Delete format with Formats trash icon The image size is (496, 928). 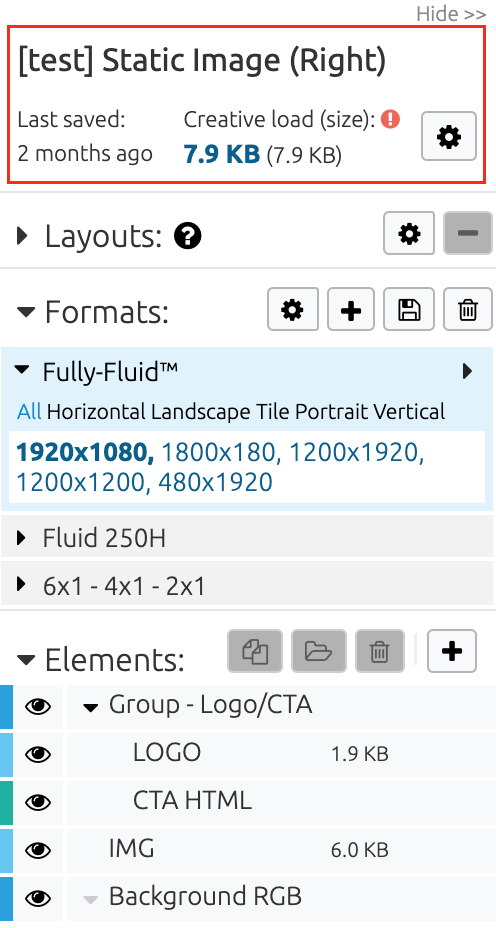coord(468,309)
